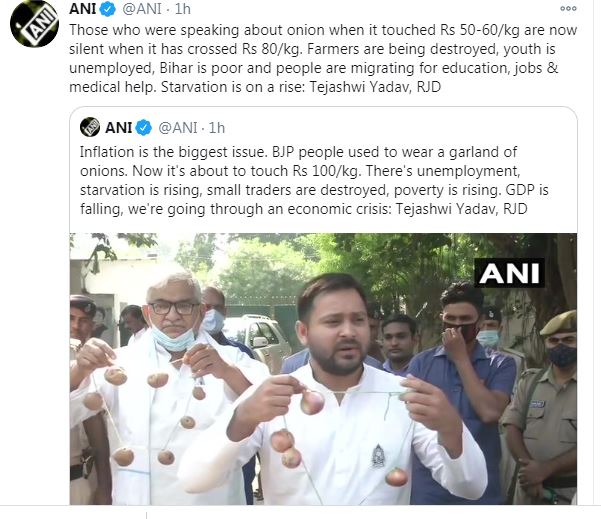
Task: Click small ANI avatar in quoted tweet
Action: [x=90, y=127]
